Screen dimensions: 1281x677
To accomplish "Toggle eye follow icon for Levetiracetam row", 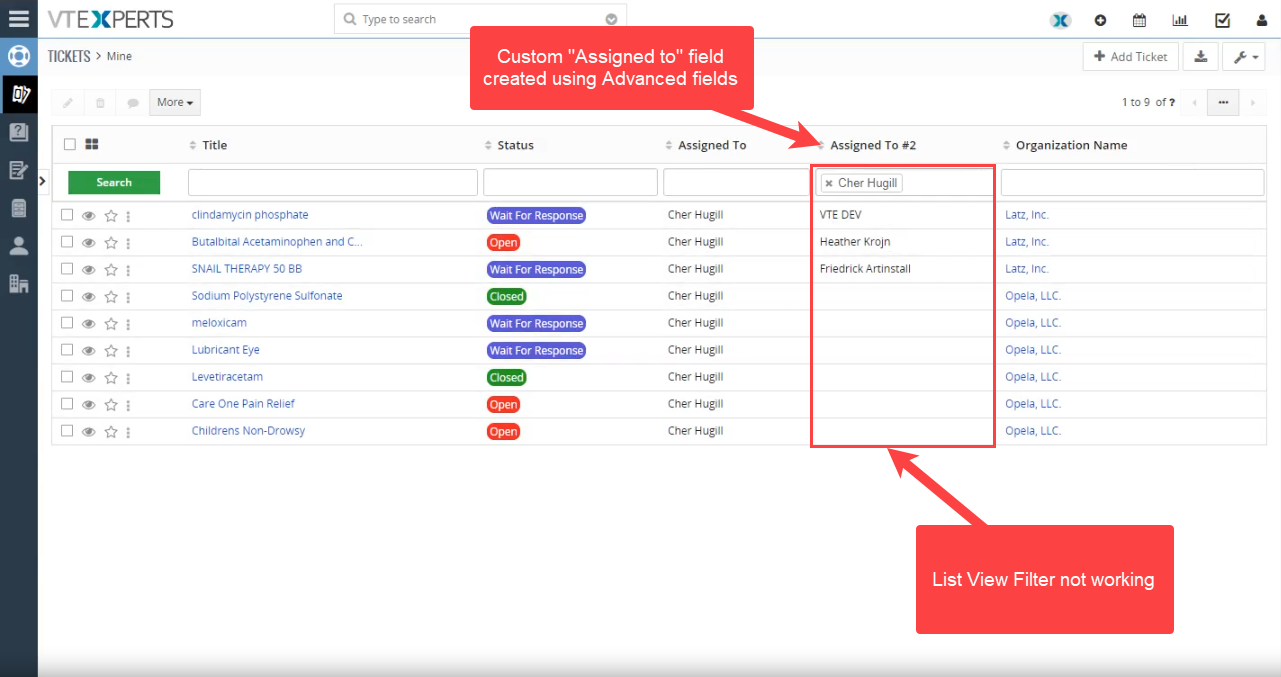I will click(x=89, y=378).
